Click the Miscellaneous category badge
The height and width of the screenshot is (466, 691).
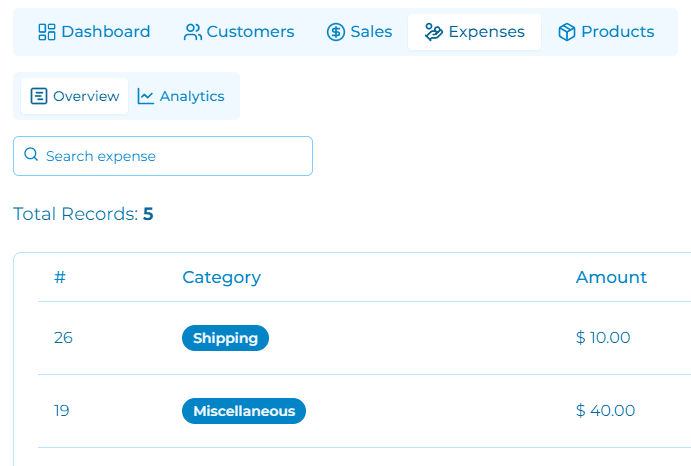click(244, 411)
